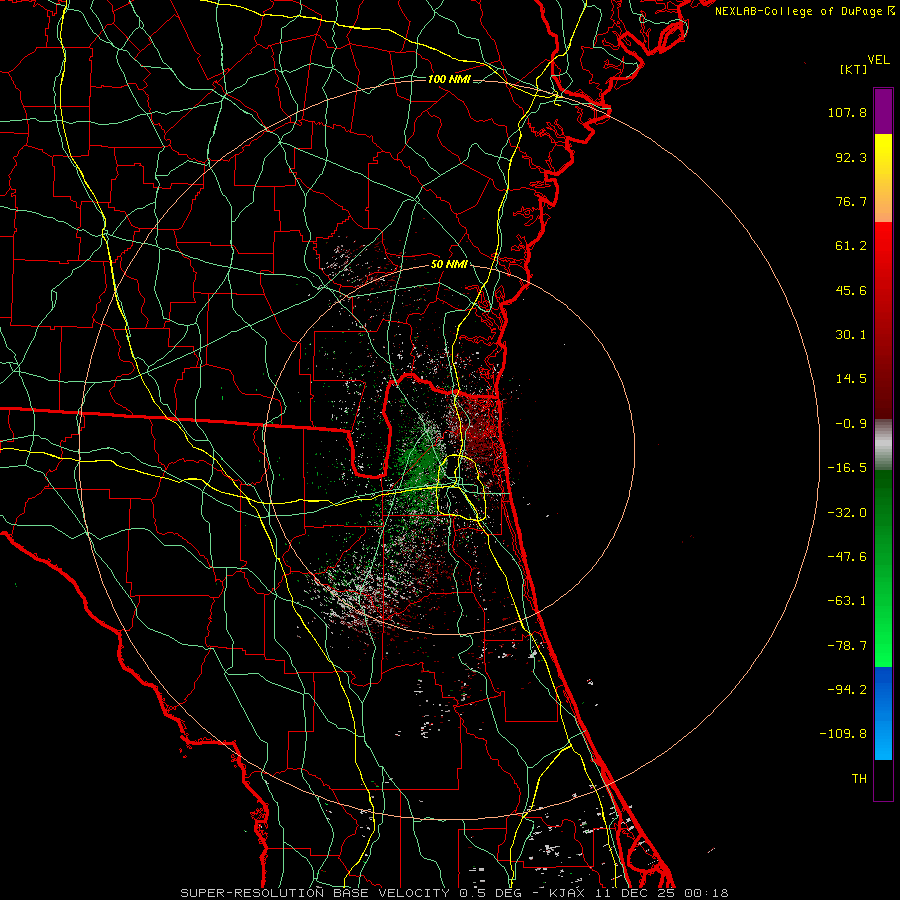Pick the green segment of the color bar
Image resolution: width=900 pixels, height=900 pixels.
pos(883,568)
